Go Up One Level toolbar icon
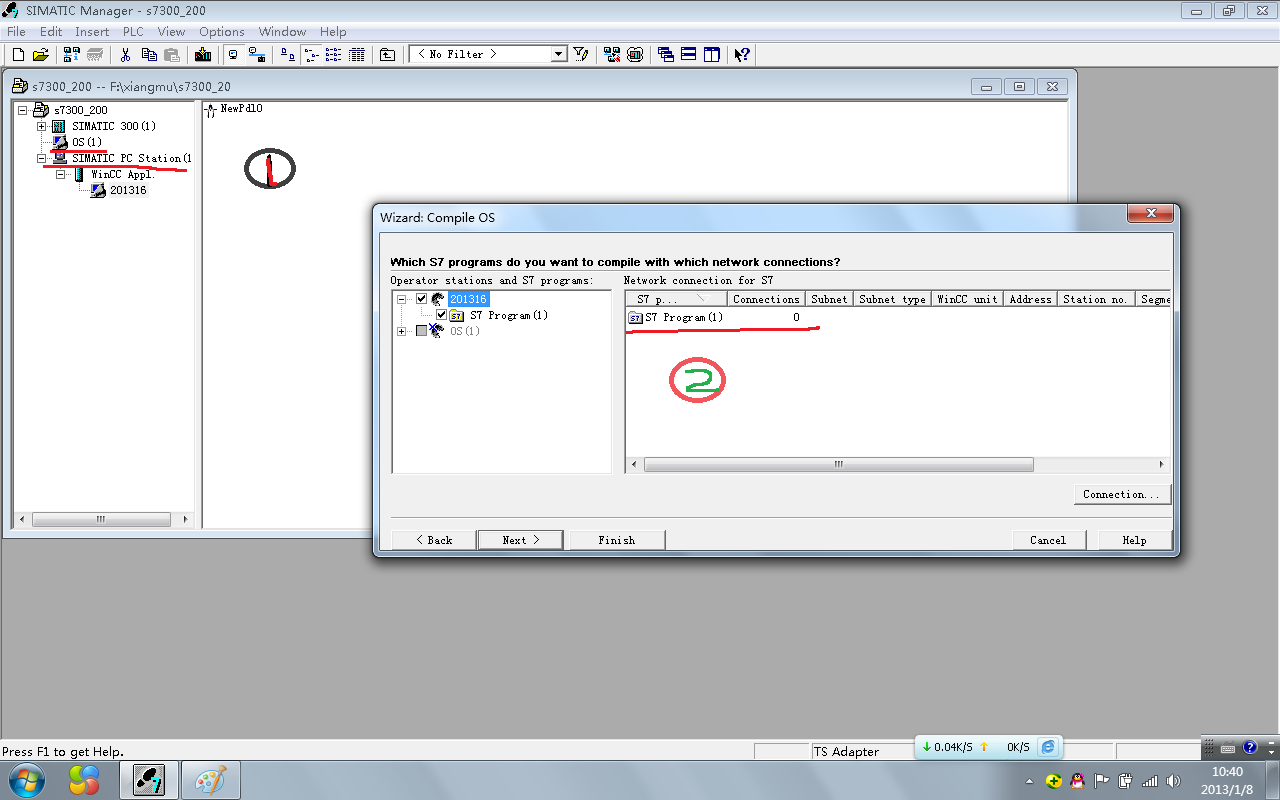 click(388, 54)
